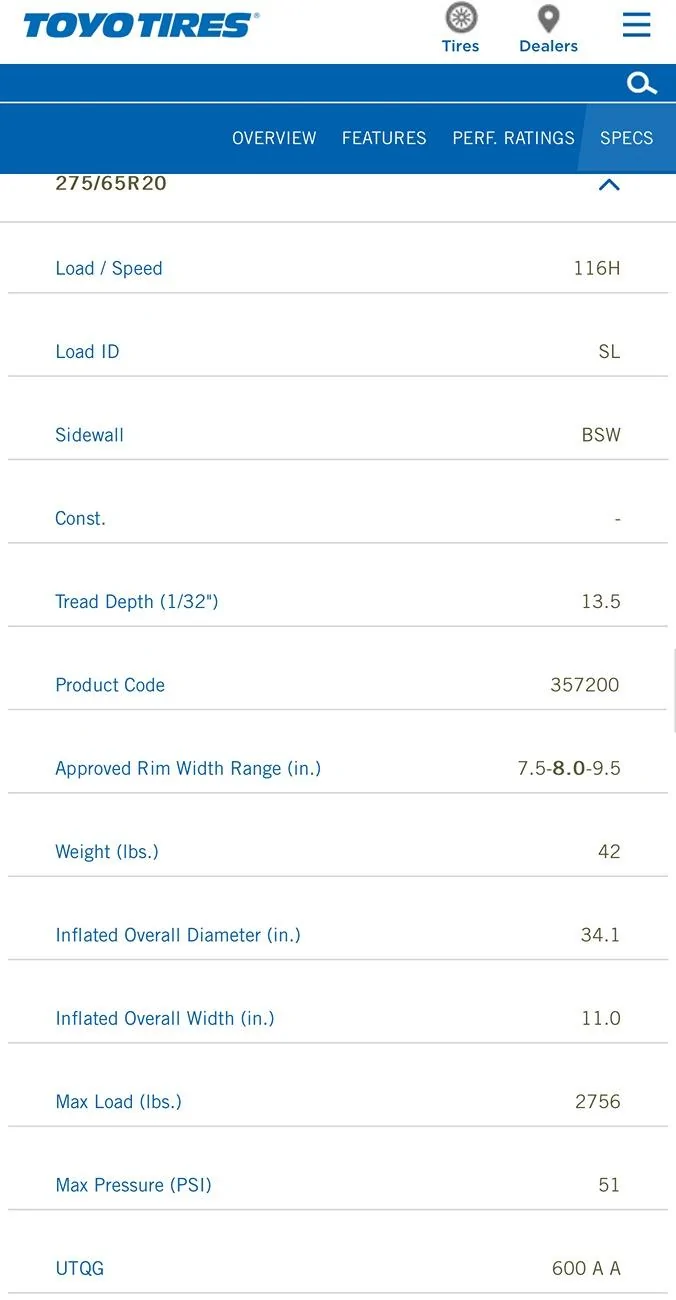Click the Tires text link in header
The image size is (676, 1300).
tap(461, 46)
